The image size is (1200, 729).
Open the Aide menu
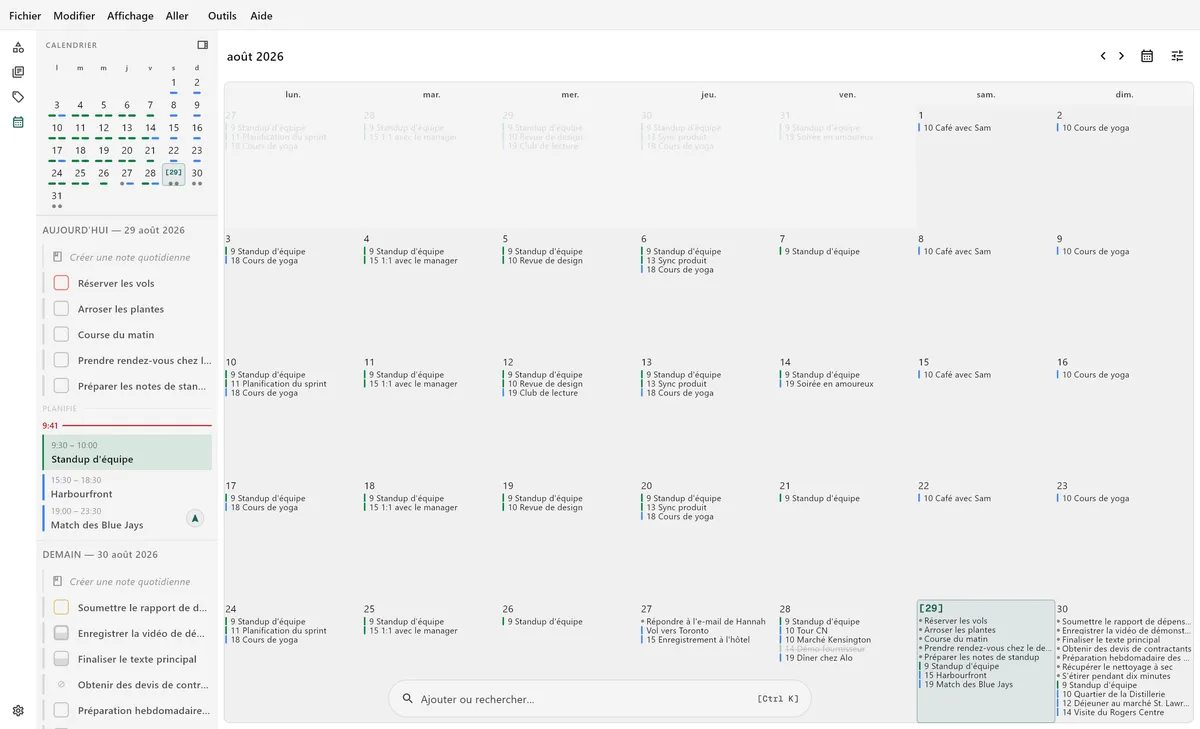(x=261, y=16)
